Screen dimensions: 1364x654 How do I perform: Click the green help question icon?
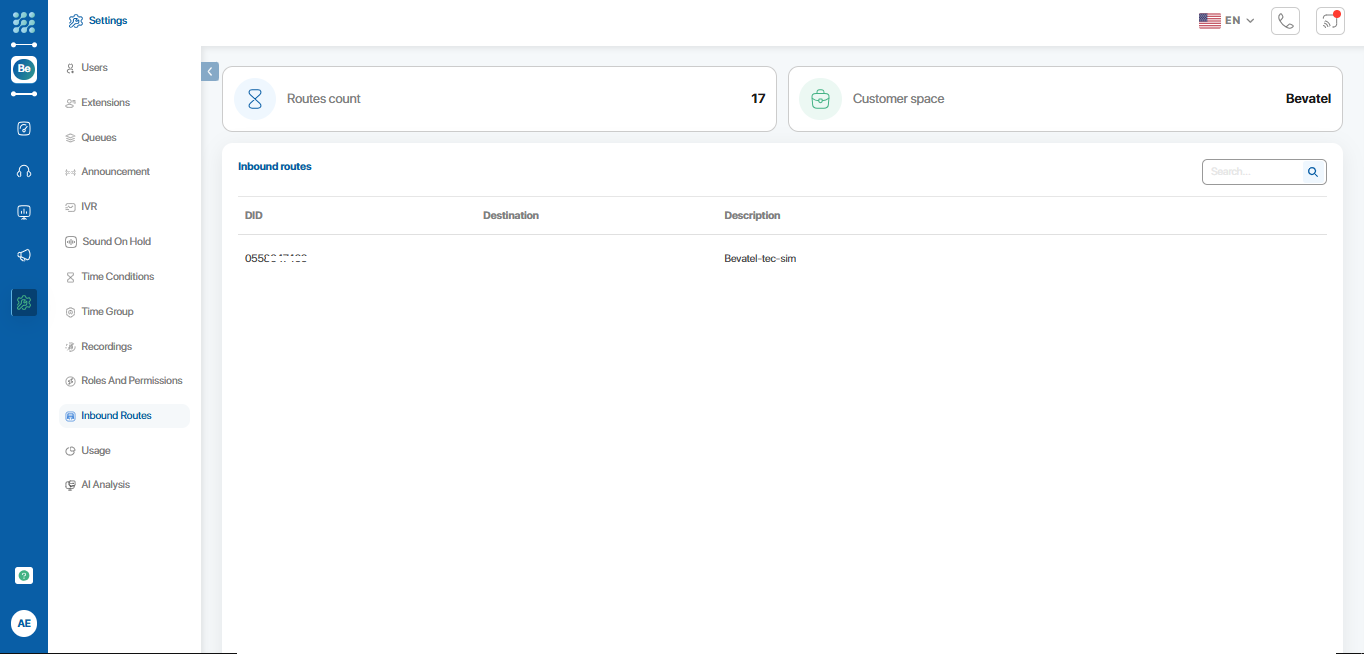click(24, 575)
